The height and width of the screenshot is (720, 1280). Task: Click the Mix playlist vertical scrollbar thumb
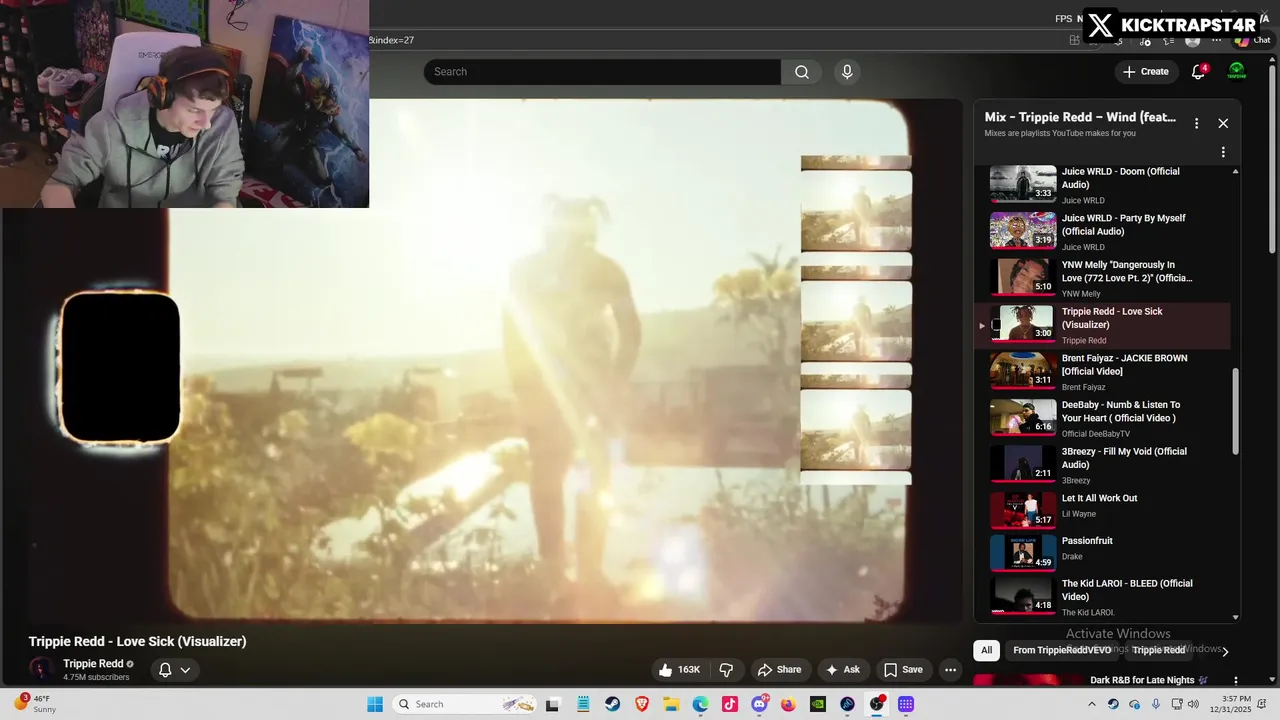1235,411
